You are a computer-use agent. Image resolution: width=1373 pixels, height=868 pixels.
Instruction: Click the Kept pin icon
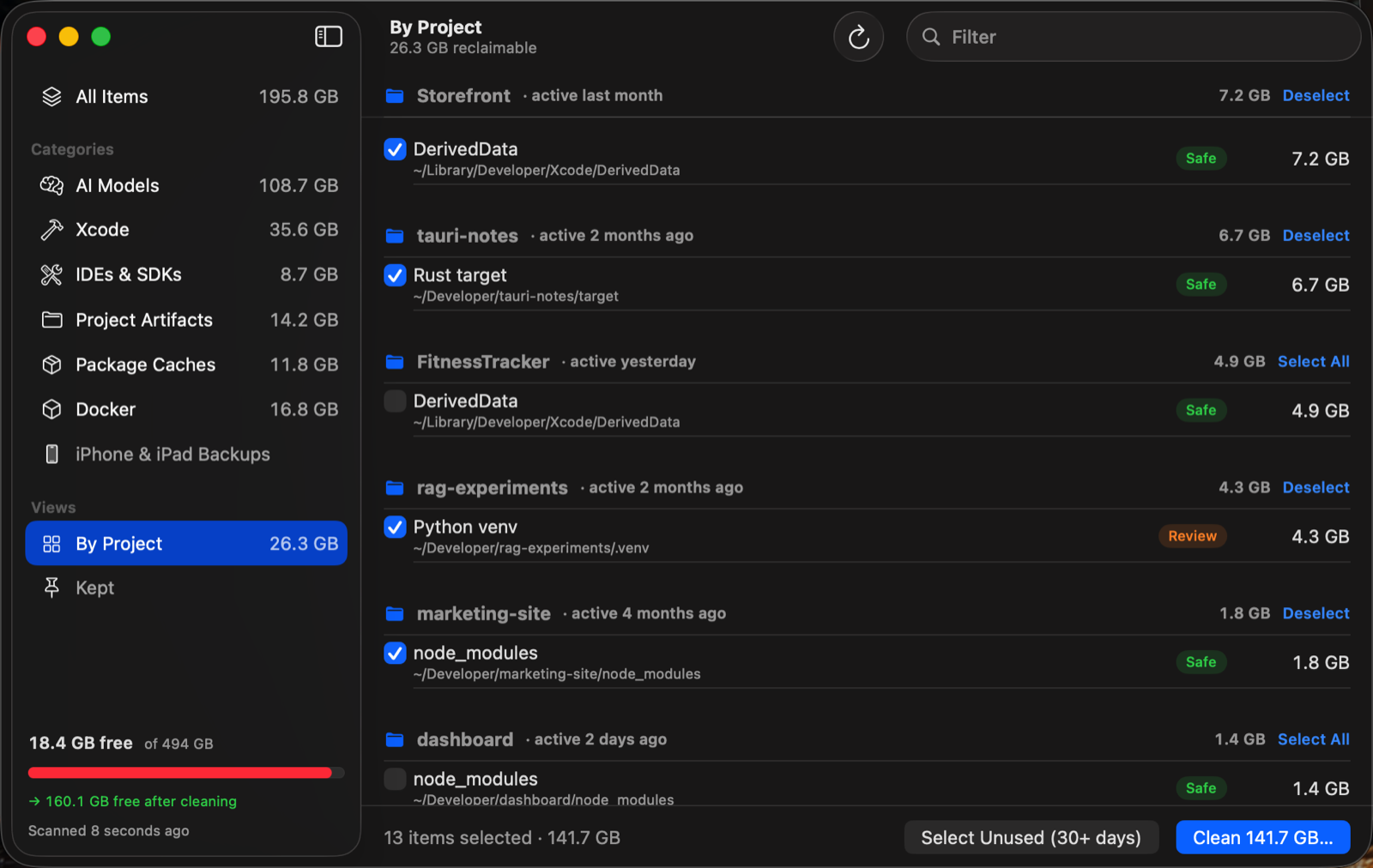point(52,588)
